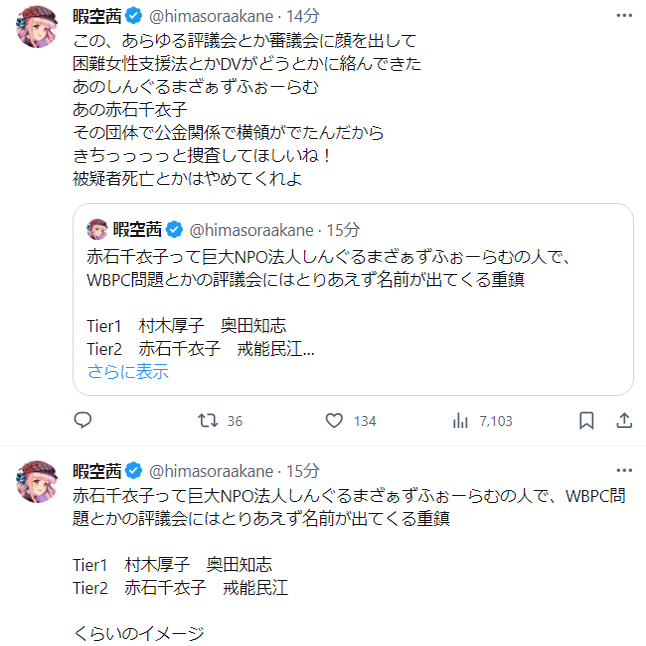Click verified badge on first tweet
Viewport: 646px width, 646px height.
point(134,17)
